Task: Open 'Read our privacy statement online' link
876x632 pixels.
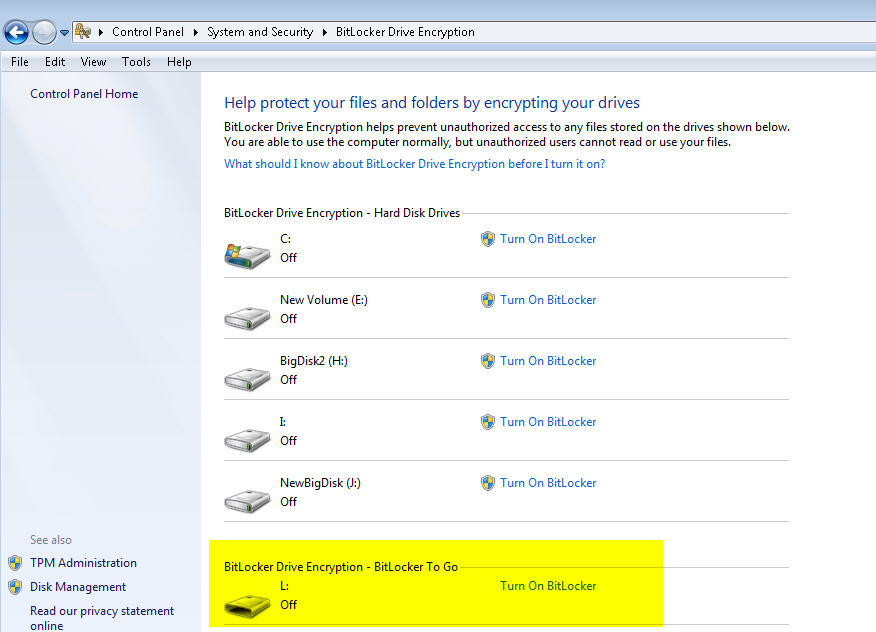Action: (x=102, y=618)
